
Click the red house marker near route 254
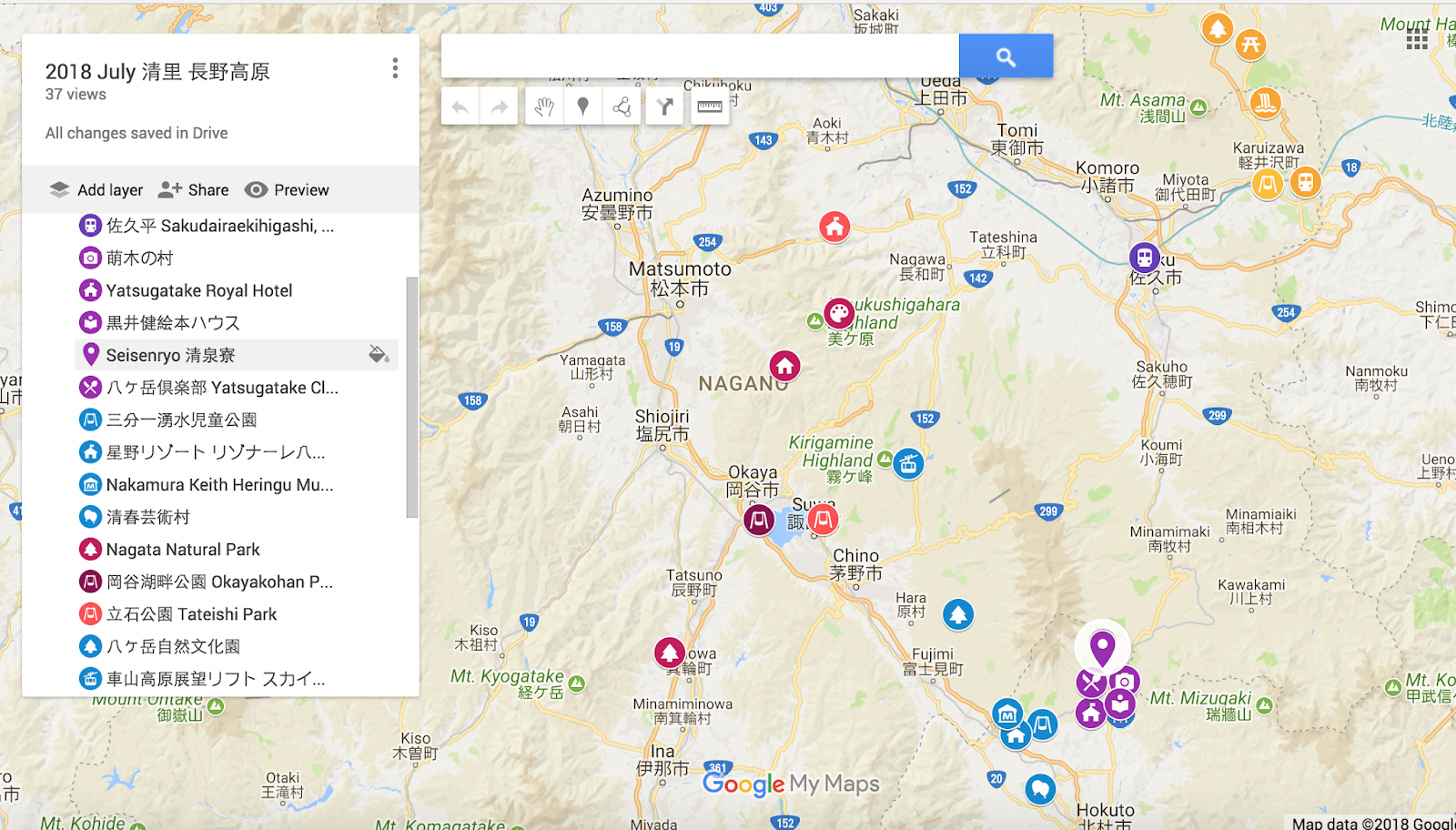click(834, 227)
